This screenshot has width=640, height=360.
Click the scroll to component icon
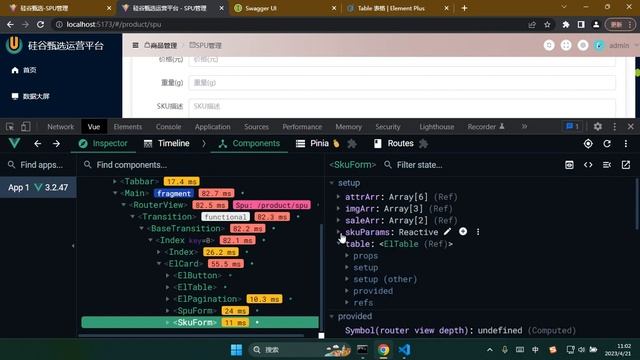click(569, 165)
